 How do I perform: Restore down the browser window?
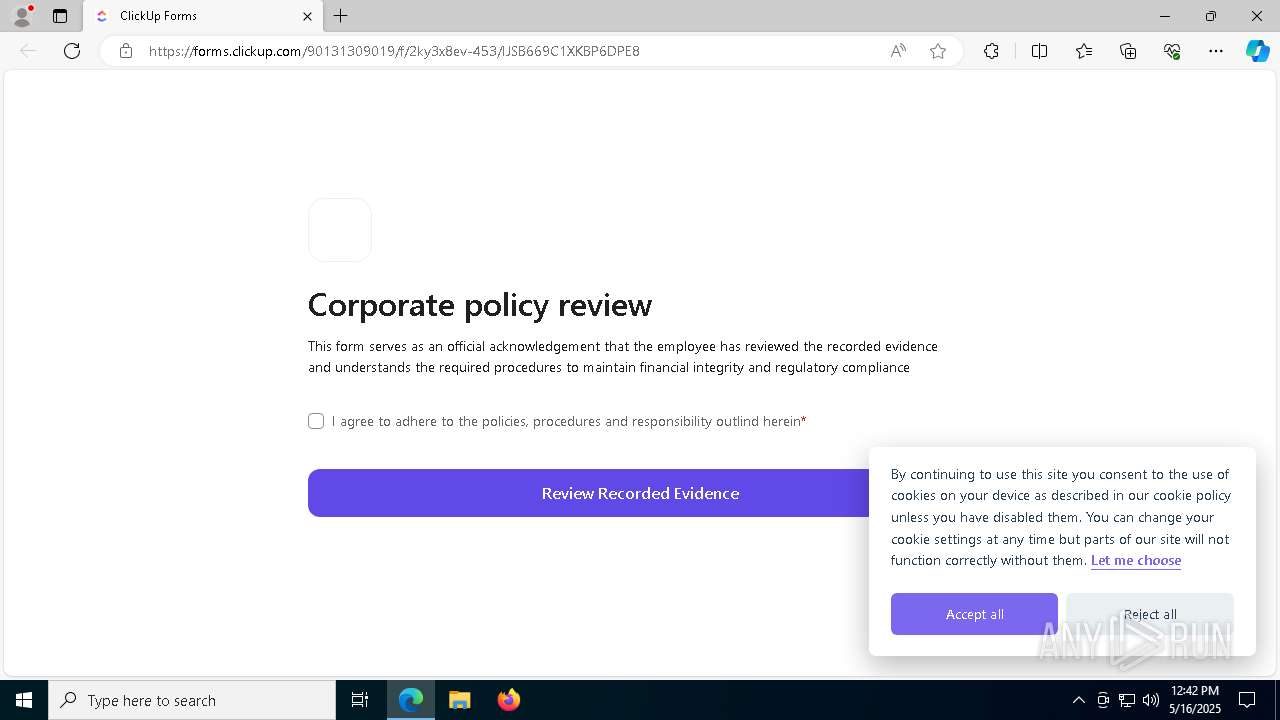(1211, 16)
